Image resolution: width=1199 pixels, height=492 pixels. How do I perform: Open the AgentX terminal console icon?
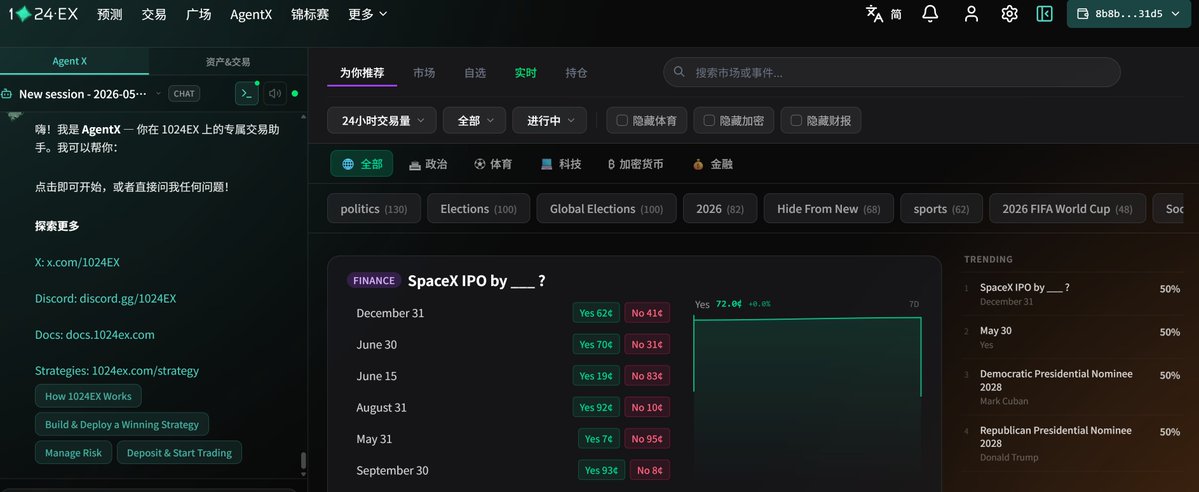coord(246,93)
